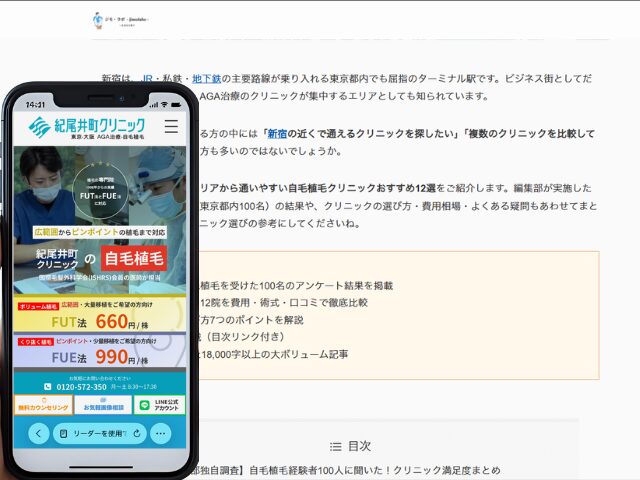The height and width of the screenshot is (480, 640).
Task: Click the FUE法 990円 price banner
Action: (100, 354)
